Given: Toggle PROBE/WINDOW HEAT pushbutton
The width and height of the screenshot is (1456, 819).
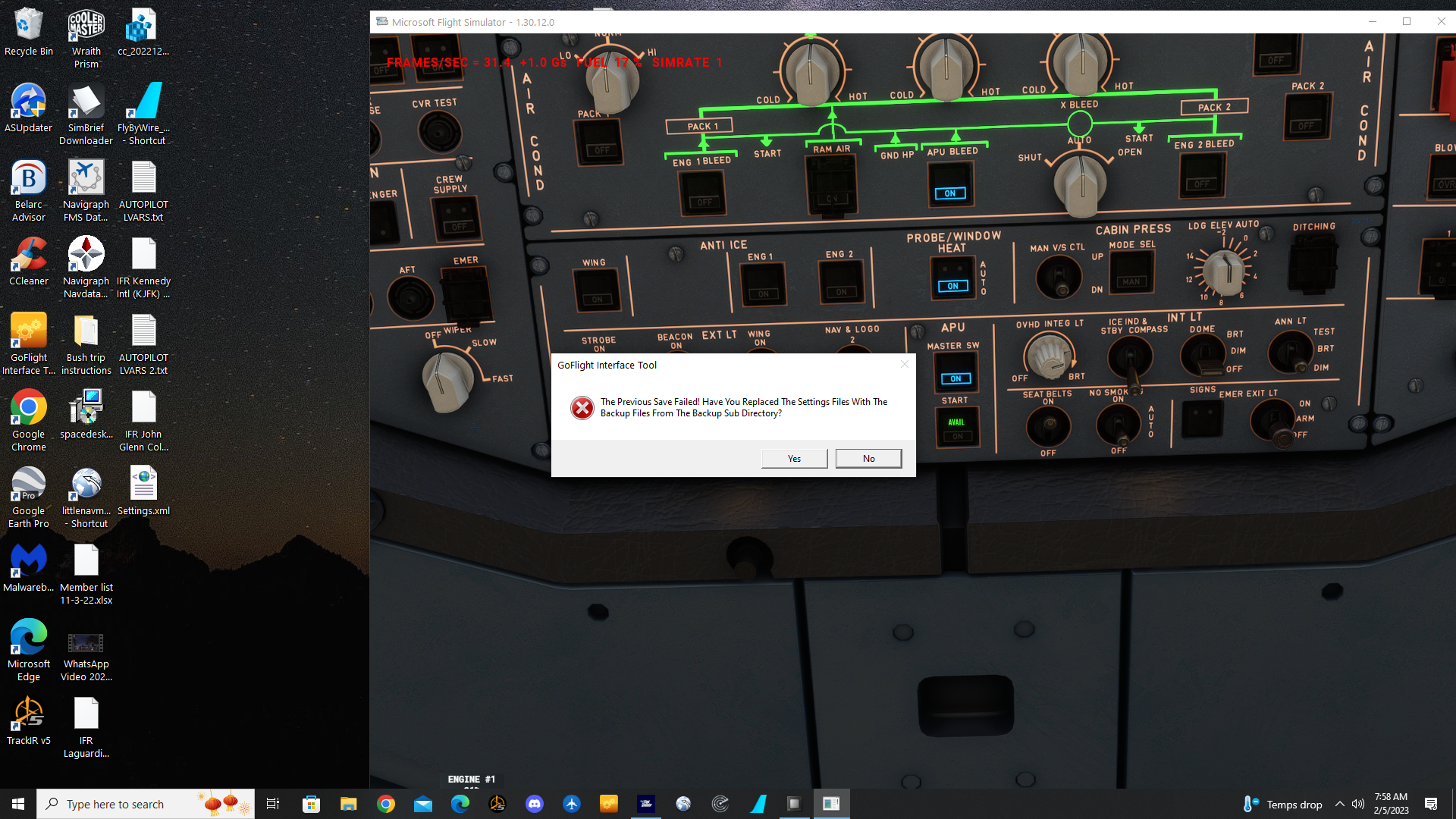Looking at the screenshot, I should [953, 278].
